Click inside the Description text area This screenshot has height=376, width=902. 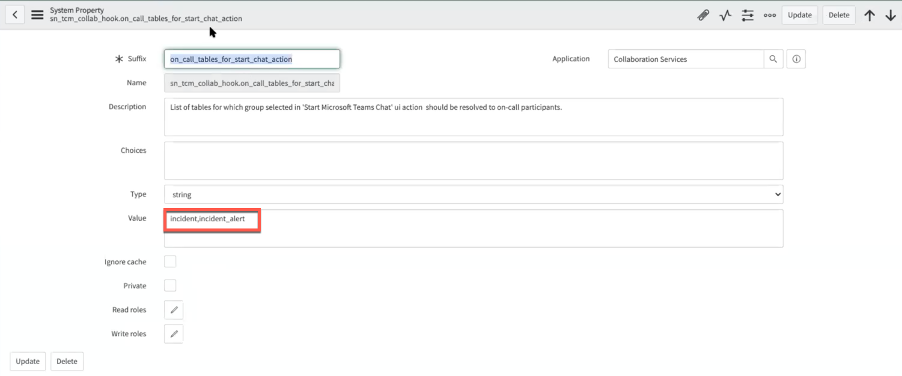coord(473,117)
